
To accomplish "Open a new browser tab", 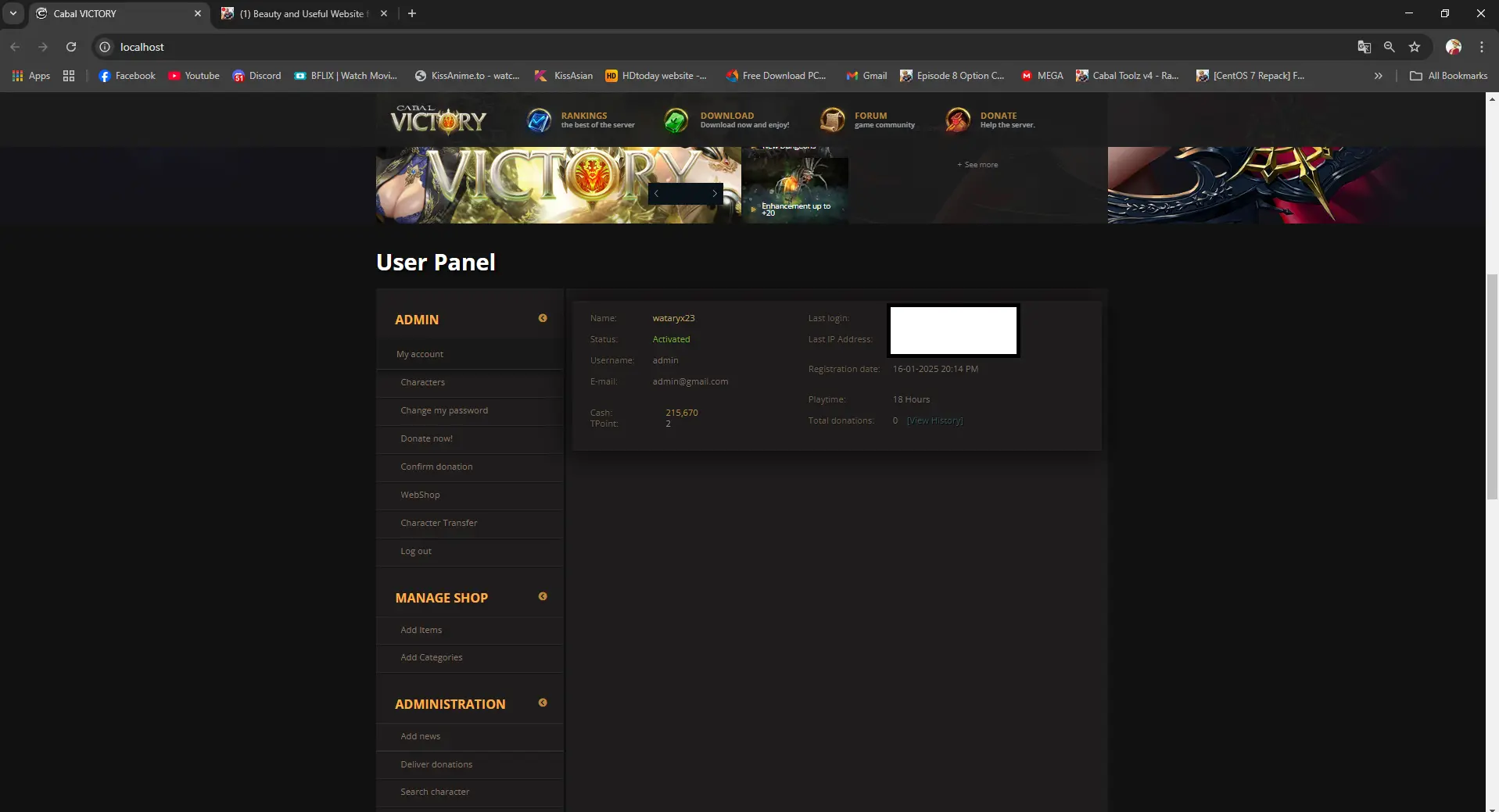I will [x=412, y=13].
